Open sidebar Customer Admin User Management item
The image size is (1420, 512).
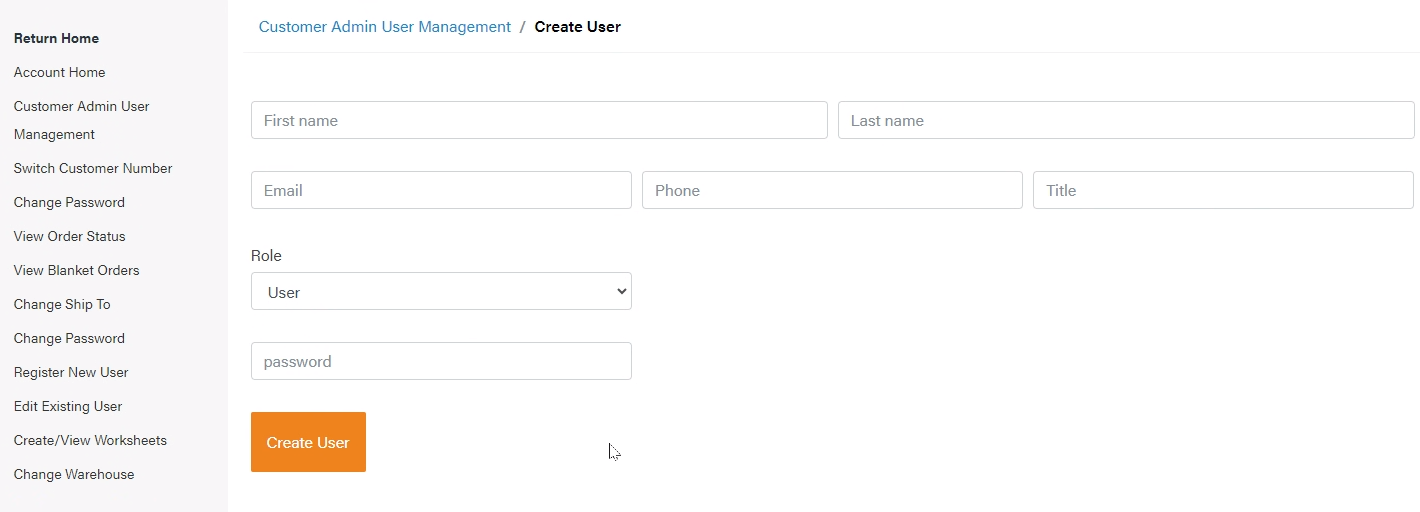pyautogui.click(x=81, y=120)
